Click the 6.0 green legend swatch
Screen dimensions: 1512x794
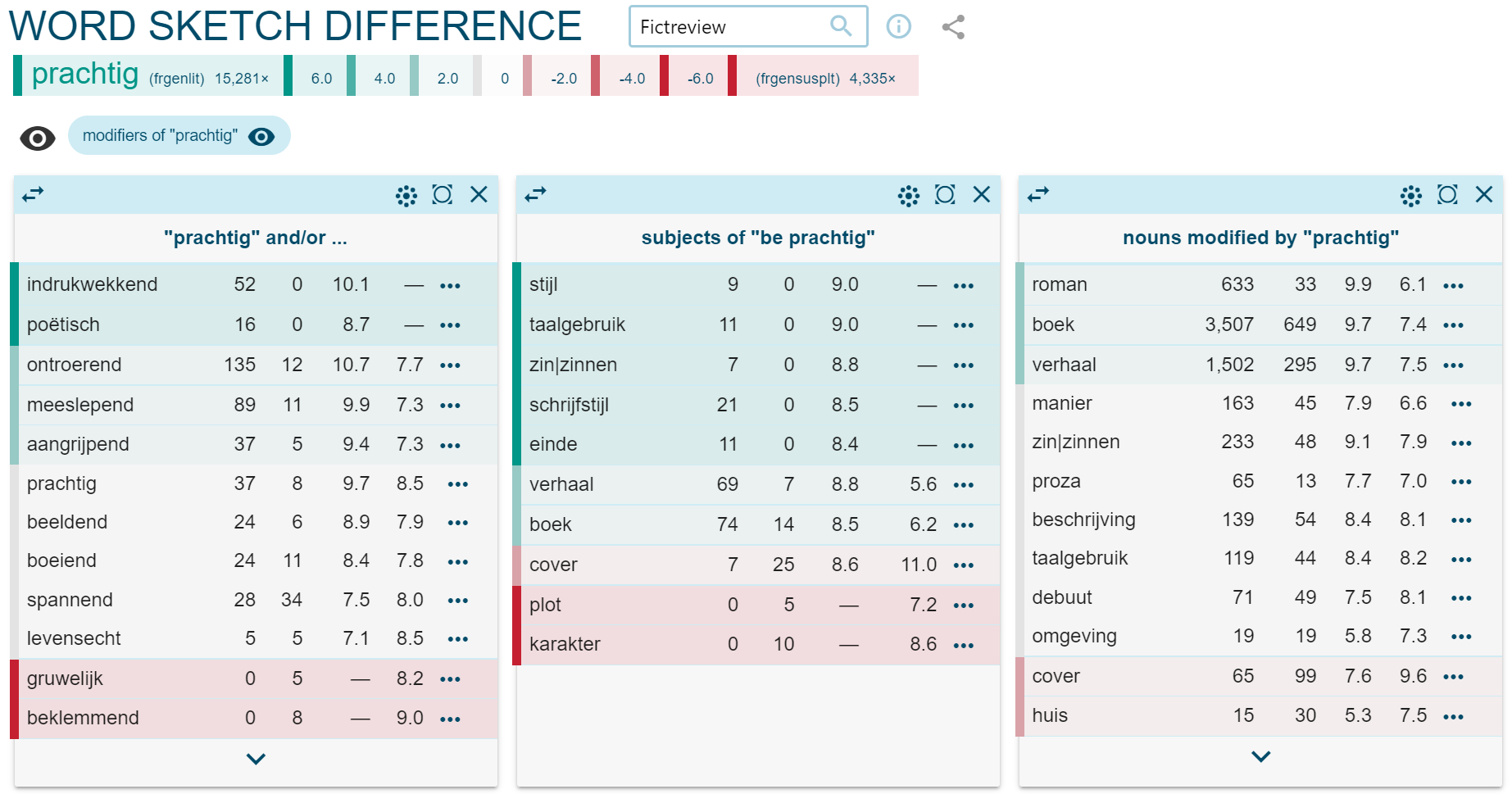(320, 78)
